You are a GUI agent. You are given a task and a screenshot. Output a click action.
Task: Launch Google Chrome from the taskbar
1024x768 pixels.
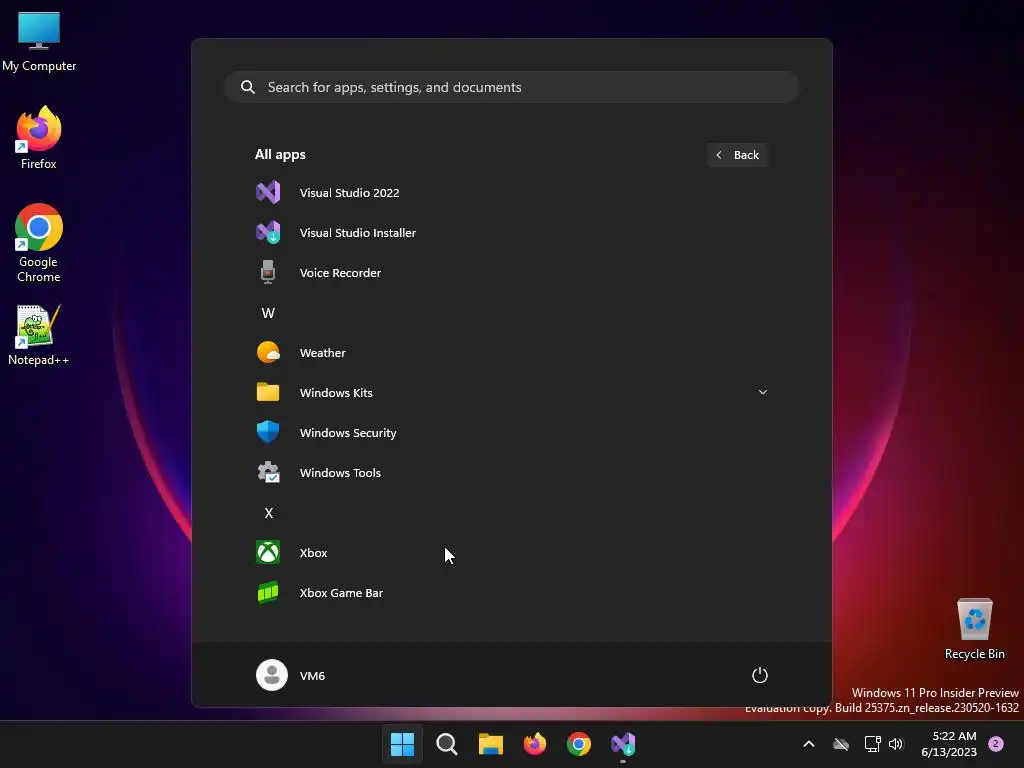579,744
